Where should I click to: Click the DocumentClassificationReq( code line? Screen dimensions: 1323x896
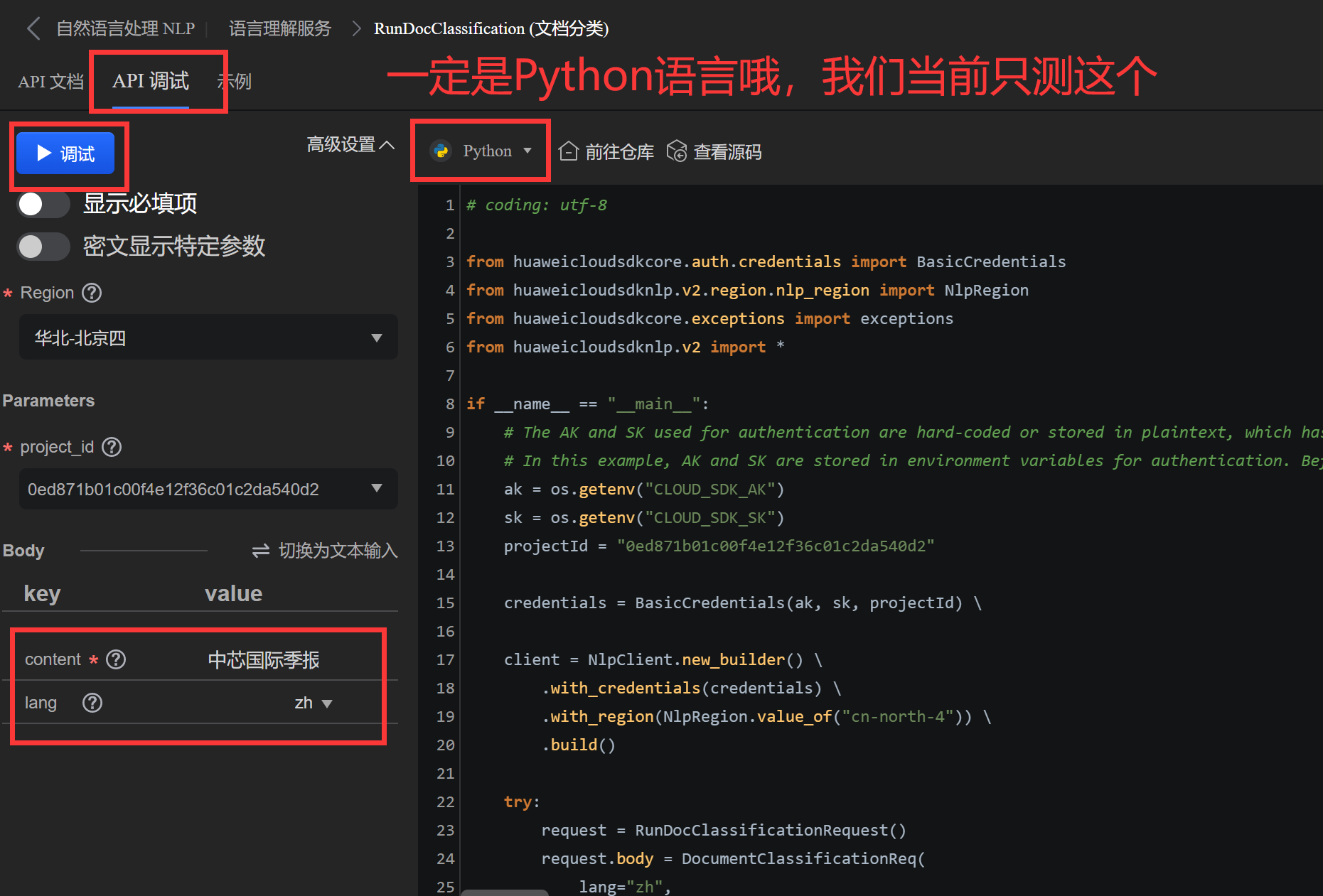tap(733, 858)
